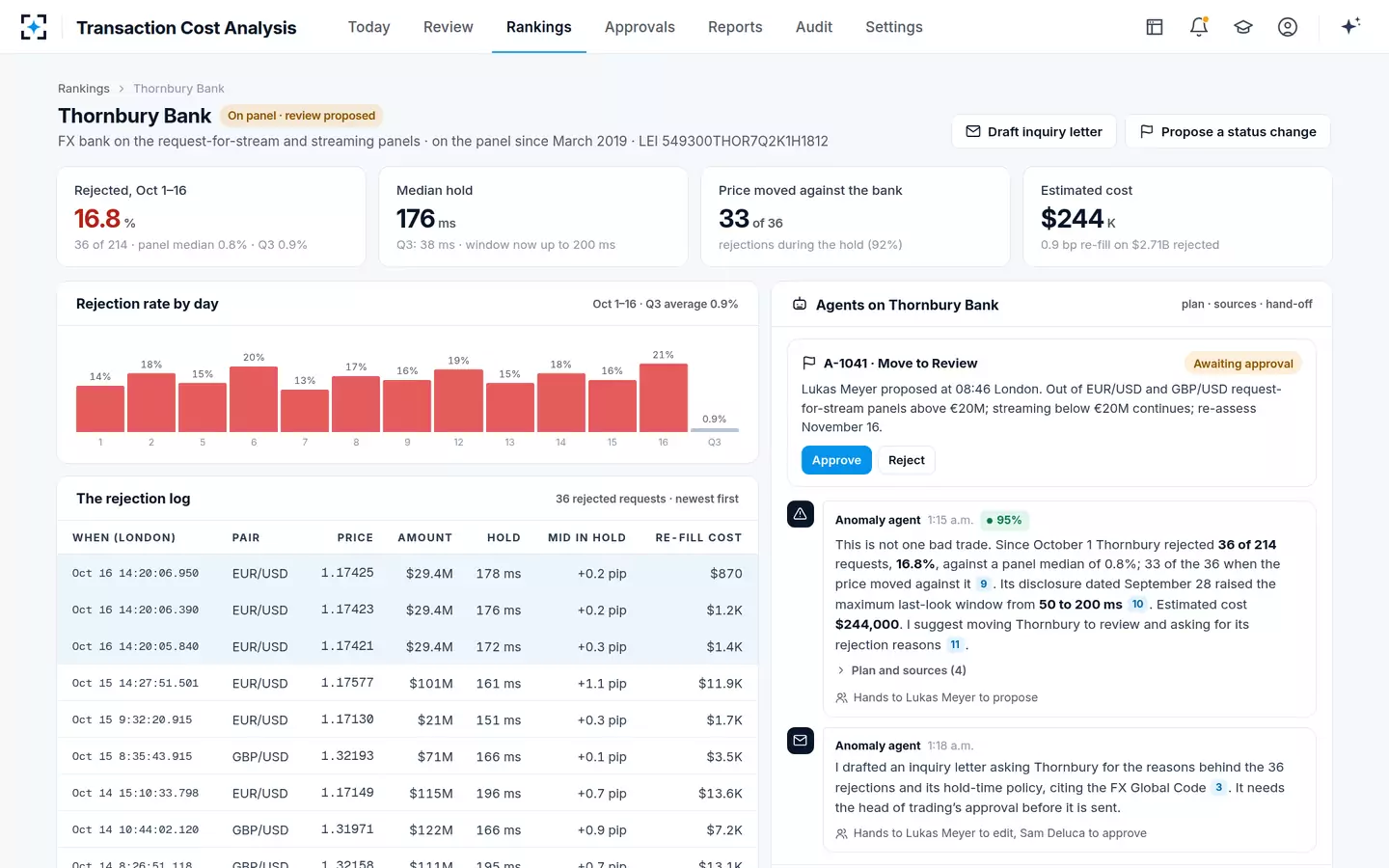Select row Oct 15 14:27:51.501

(407, 683)
